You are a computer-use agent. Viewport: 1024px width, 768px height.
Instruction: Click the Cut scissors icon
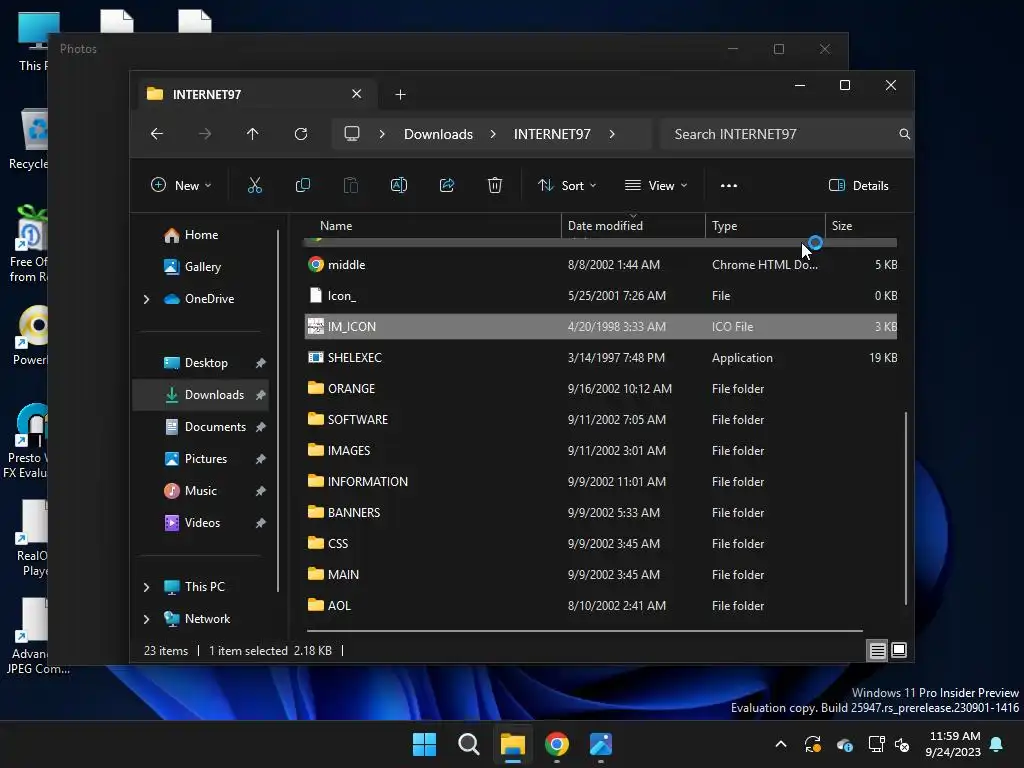click(x=255, y=185)
